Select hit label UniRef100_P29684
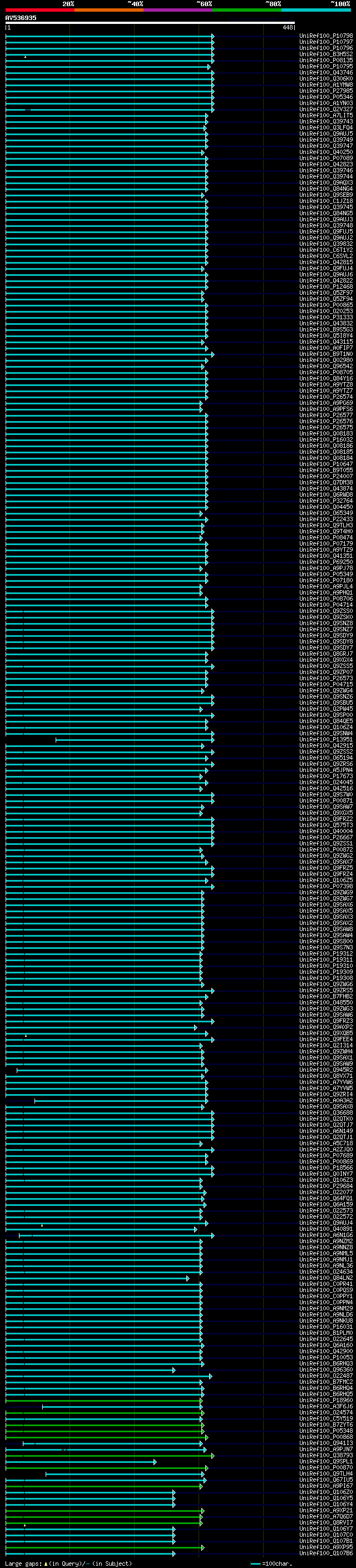The height and width of the screenshot is (1568, 356). point(326,1186)
